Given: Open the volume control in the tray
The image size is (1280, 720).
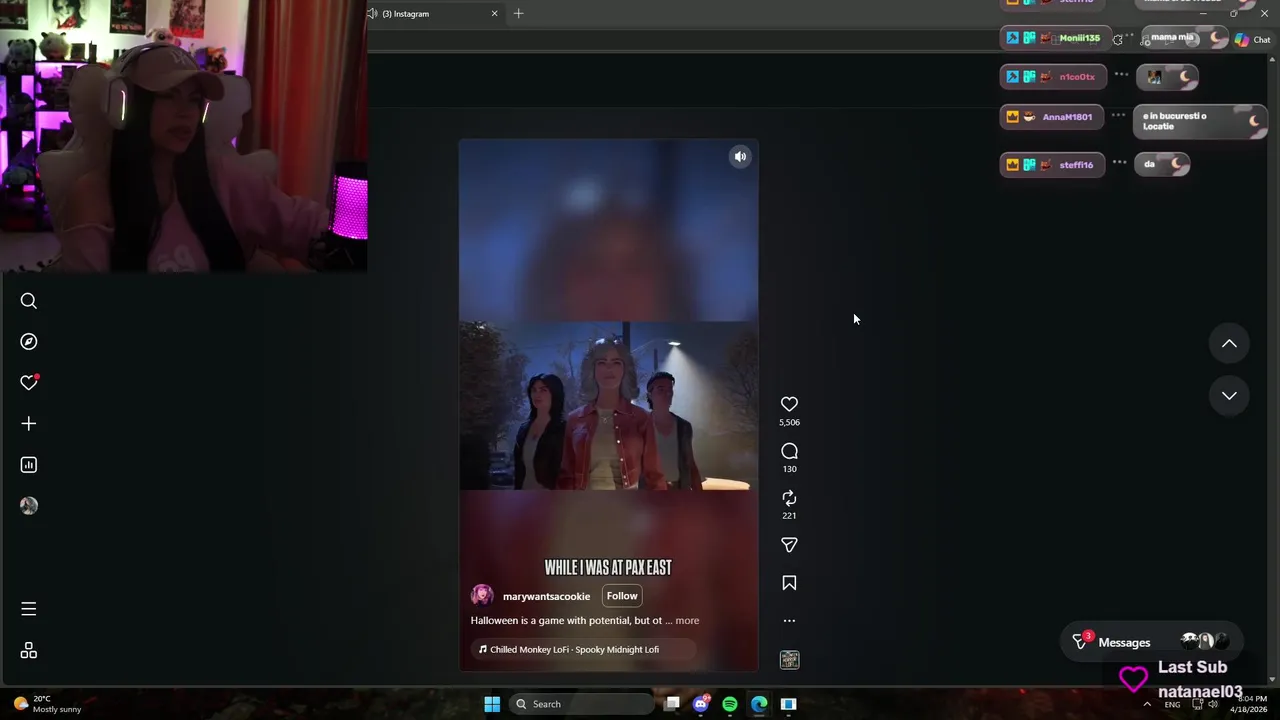Looking at the screenshot, I should 1213,704.
